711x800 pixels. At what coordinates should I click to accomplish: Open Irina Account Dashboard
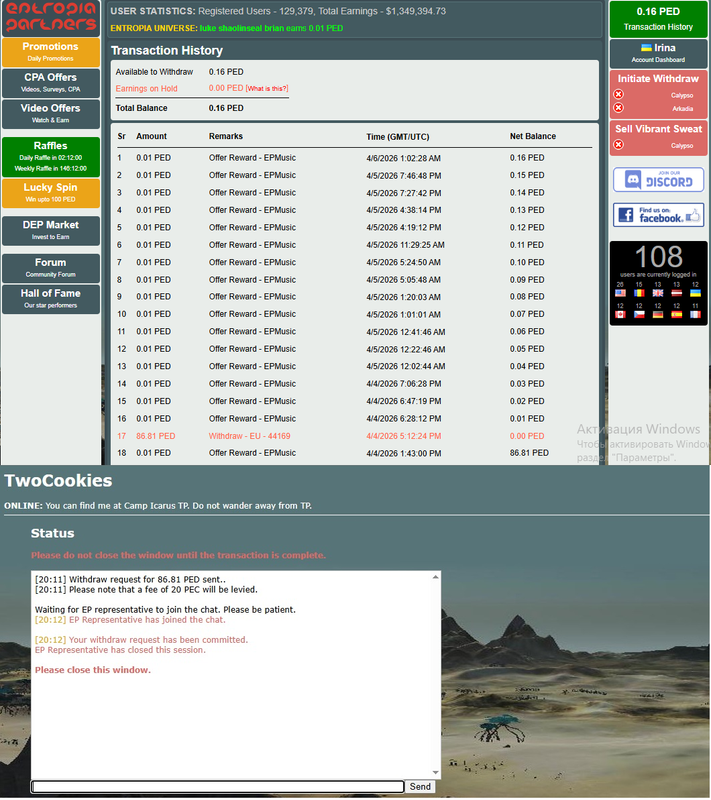click(x=658, y=53)
